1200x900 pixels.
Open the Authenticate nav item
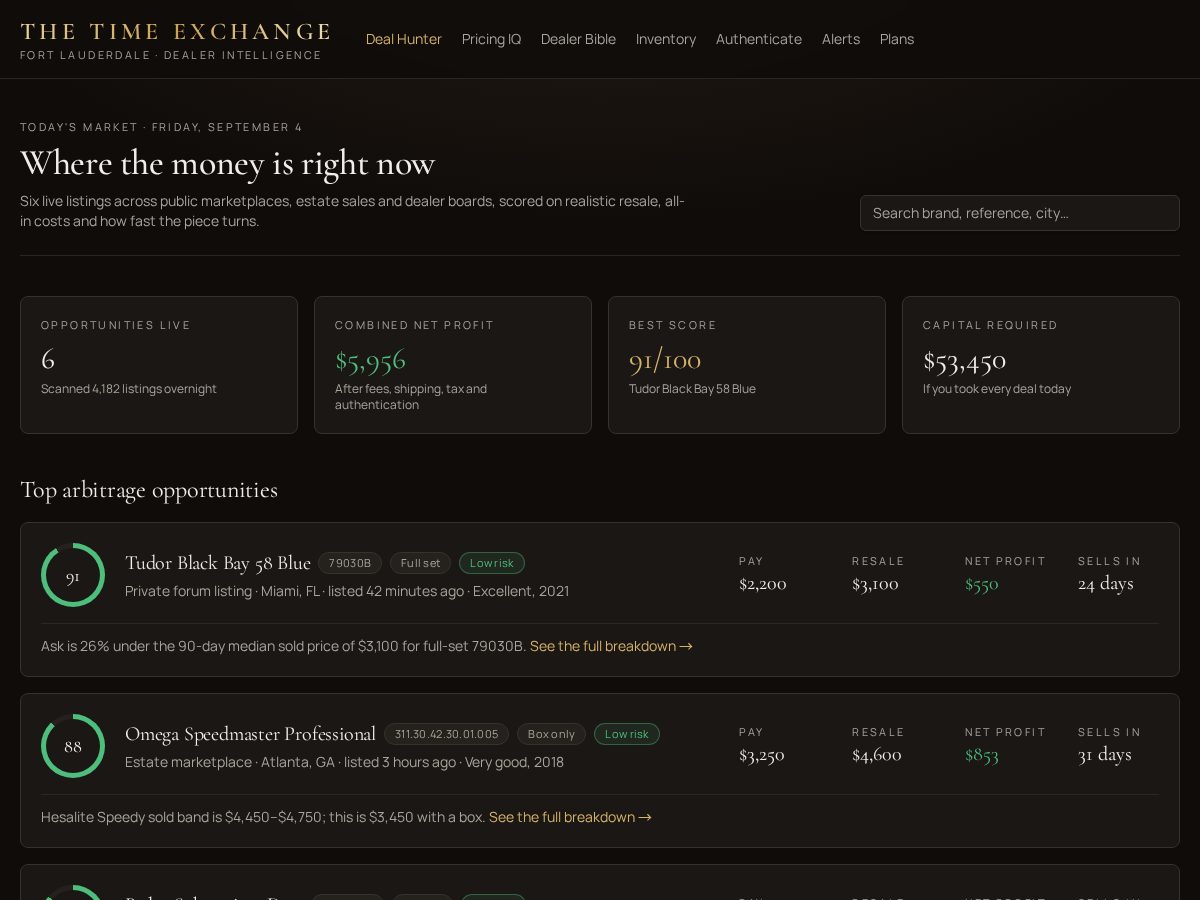(x=759, y=39)
